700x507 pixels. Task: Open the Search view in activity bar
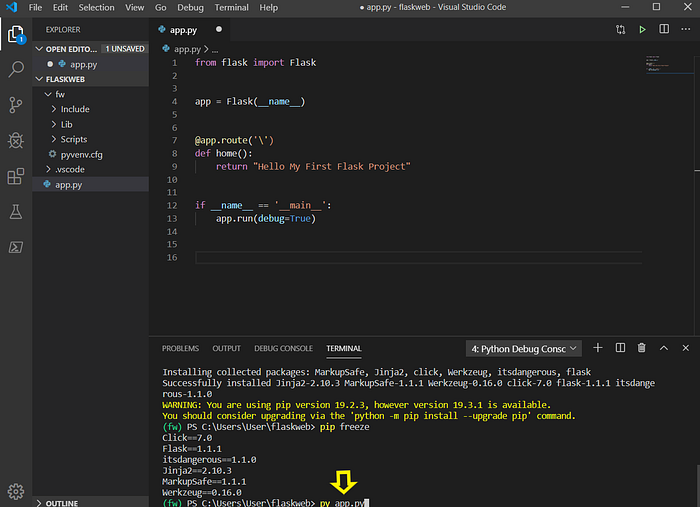click(x=16, y=69)
